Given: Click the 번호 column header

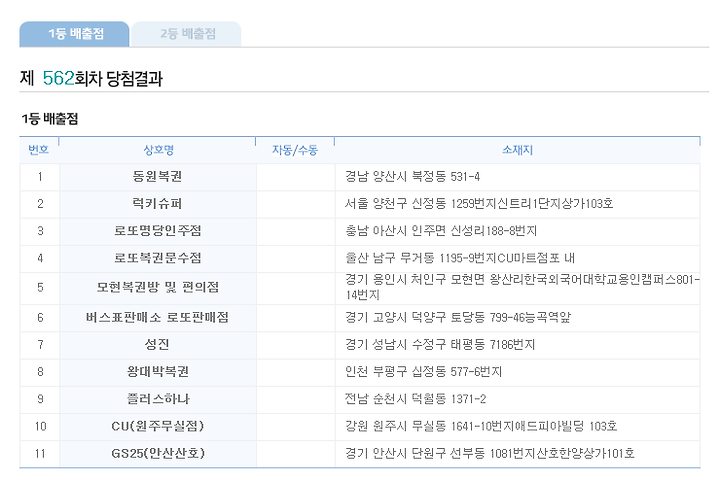Looking at the screenshot, I should tap(39, 150).
